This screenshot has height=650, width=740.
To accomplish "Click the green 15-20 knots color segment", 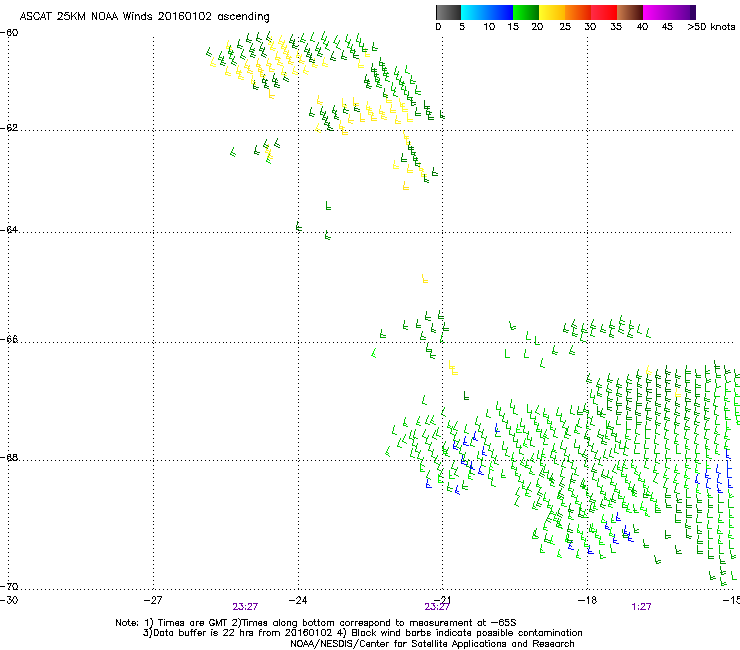I will pyautogui.click(x=526, y=12).
